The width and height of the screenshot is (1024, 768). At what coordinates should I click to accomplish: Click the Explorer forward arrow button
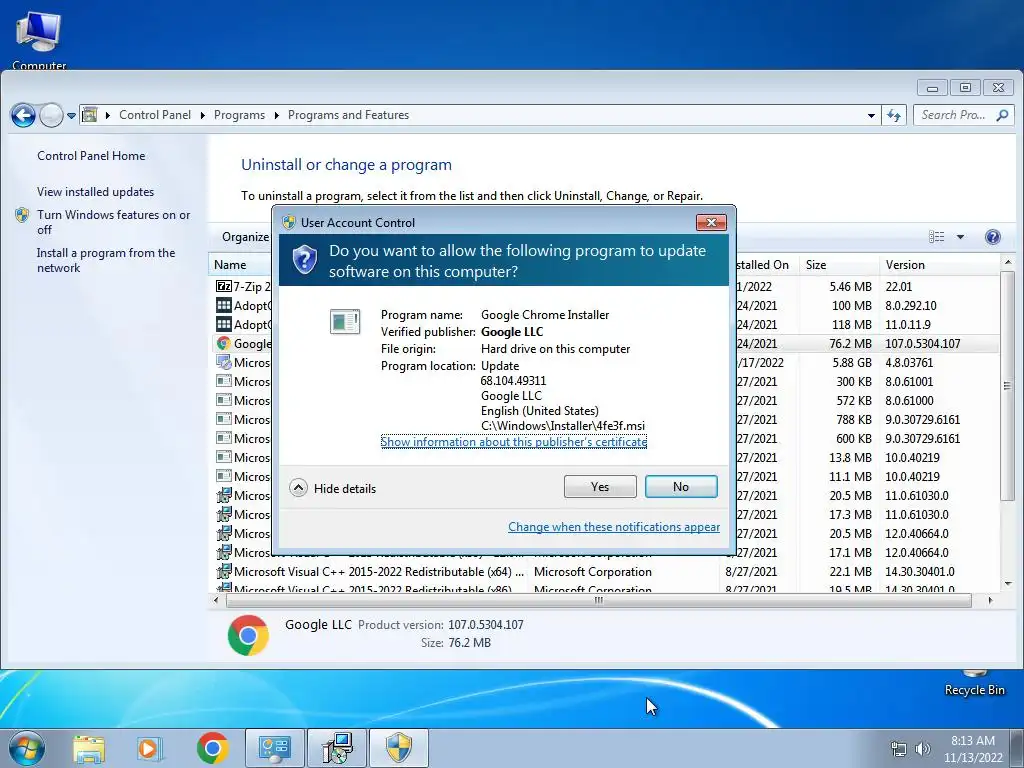point(51,116)
